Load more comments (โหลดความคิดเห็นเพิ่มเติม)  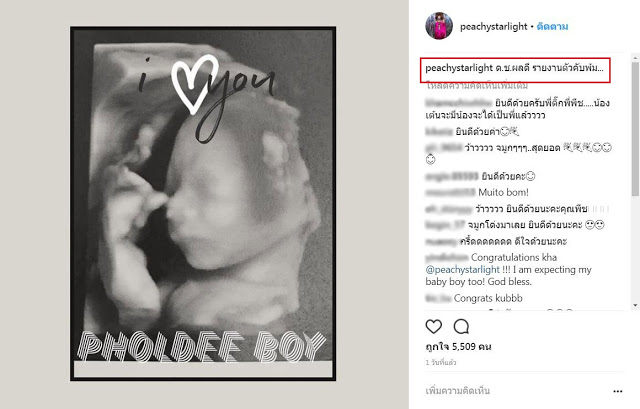[475, 87]
